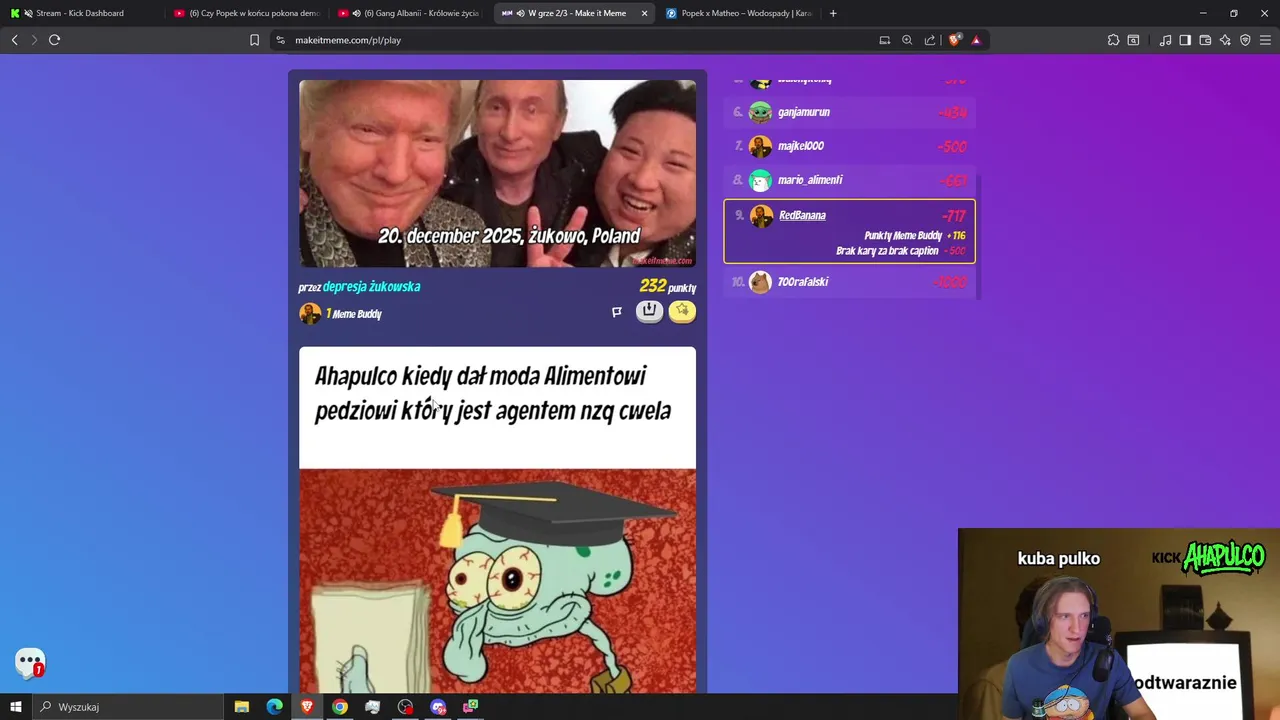1280x720 pixels.
Task: Open the browser Extensions puzzle icon
Action: 1113,40
